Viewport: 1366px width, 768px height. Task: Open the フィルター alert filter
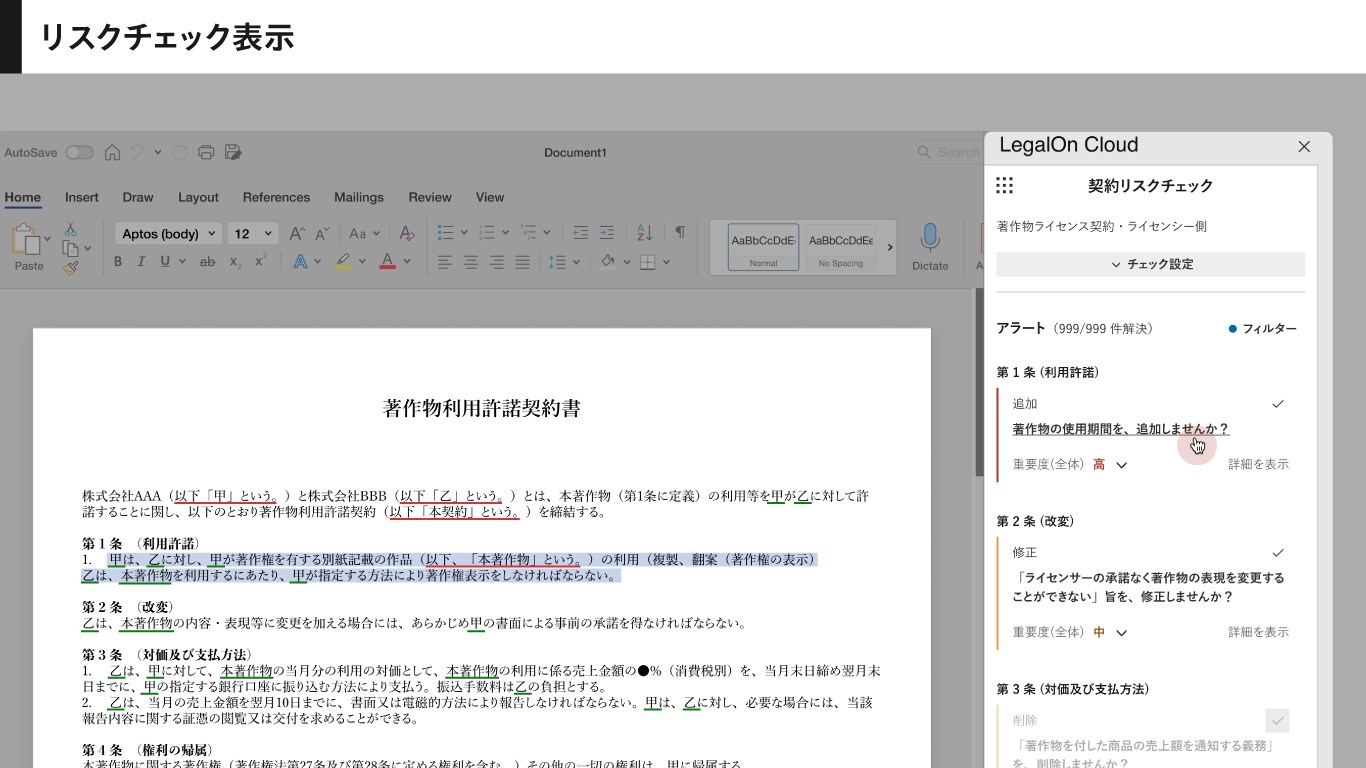1263,329
